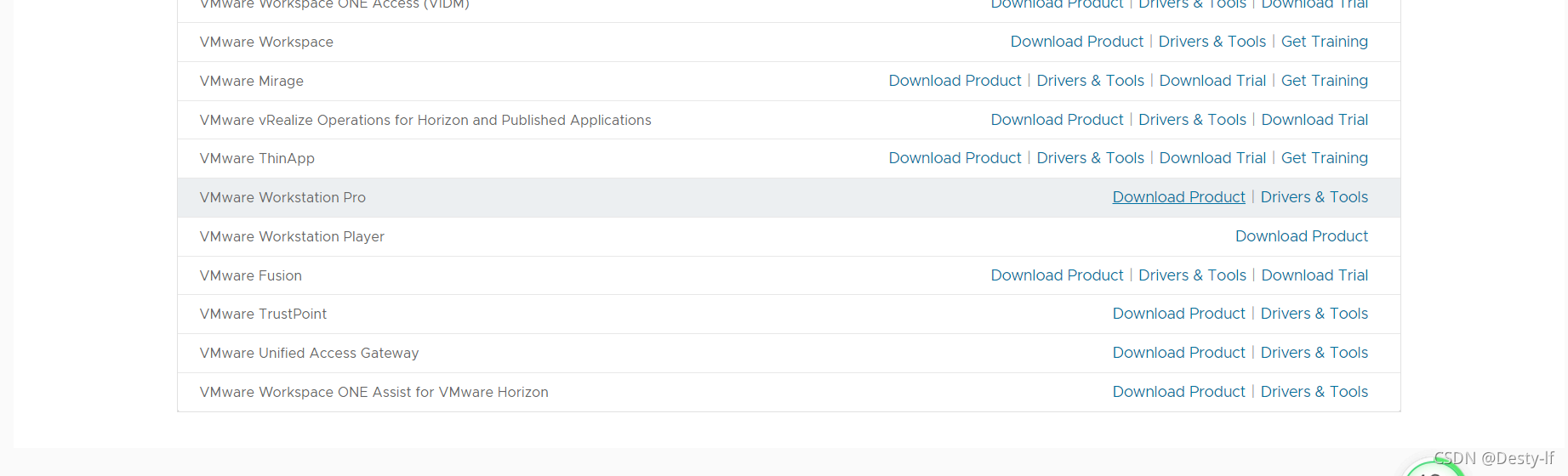The image size is (1568, 476).
Task: Select Workspace ONE Assist for VMware Horizon name
Action: [374, 393]
